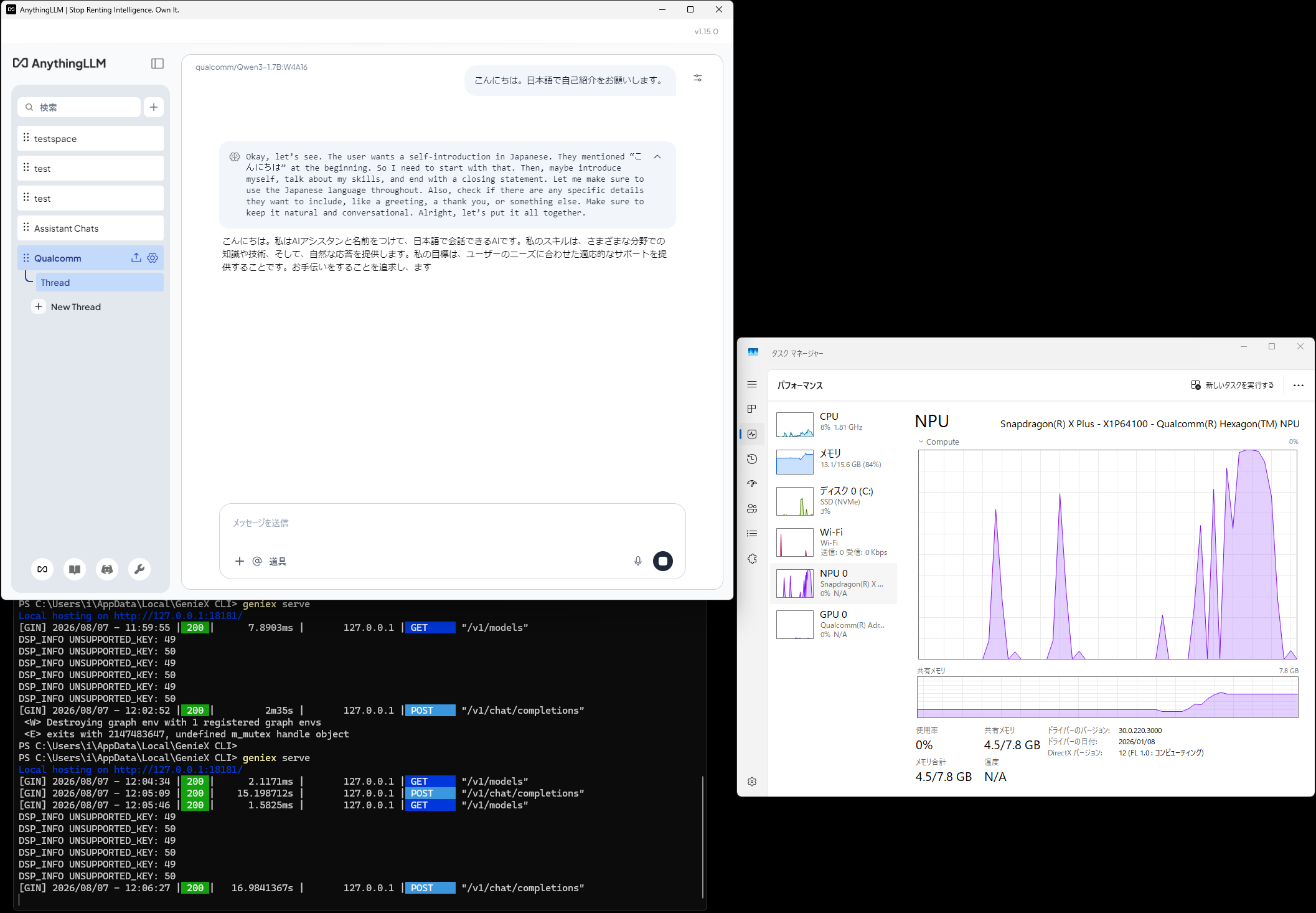Open the Compute graph dropdown

point(939,442)
